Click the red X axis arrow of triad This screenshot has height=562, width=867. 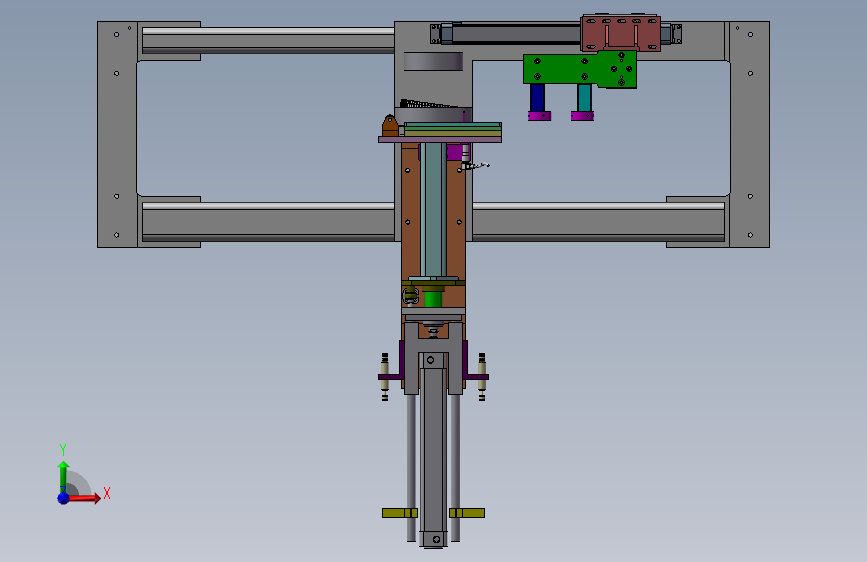pos(84,498)
